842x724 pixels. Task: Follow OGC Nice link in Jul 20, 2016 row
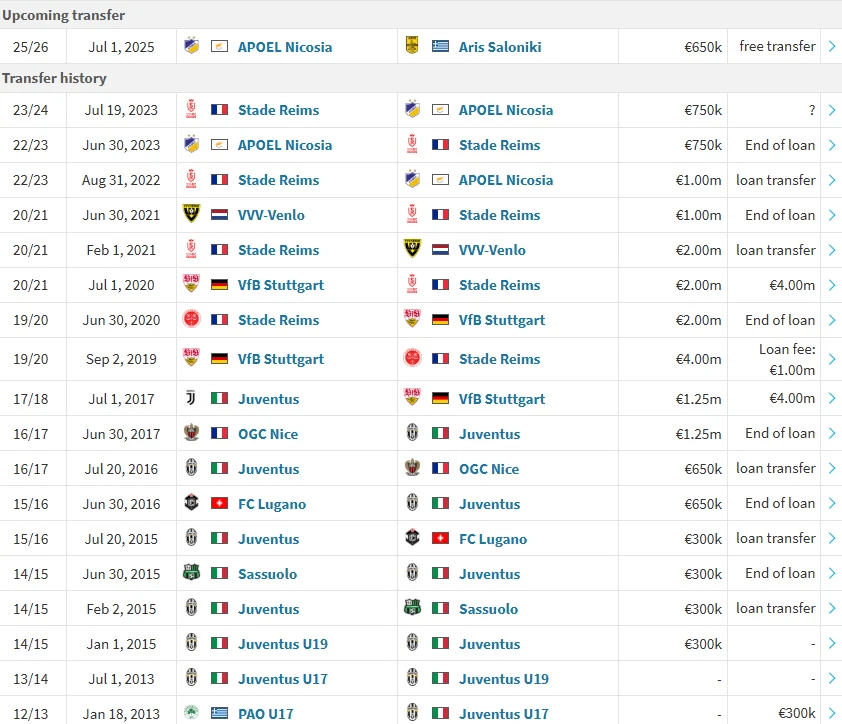click(489, 469)
